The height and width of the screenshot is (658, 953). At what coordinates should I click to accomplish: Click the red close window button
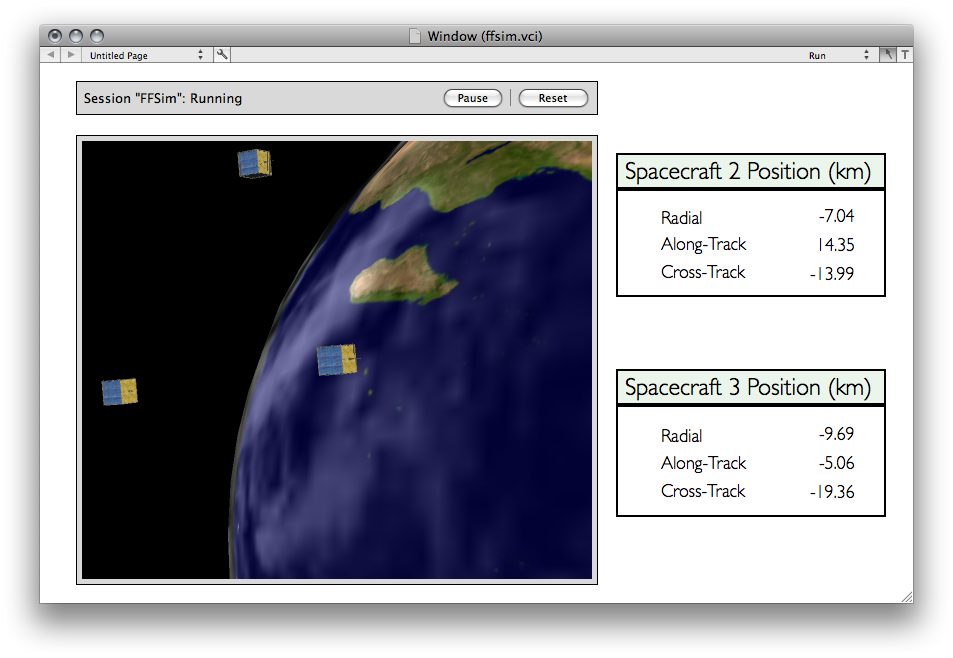click(55, 36)
